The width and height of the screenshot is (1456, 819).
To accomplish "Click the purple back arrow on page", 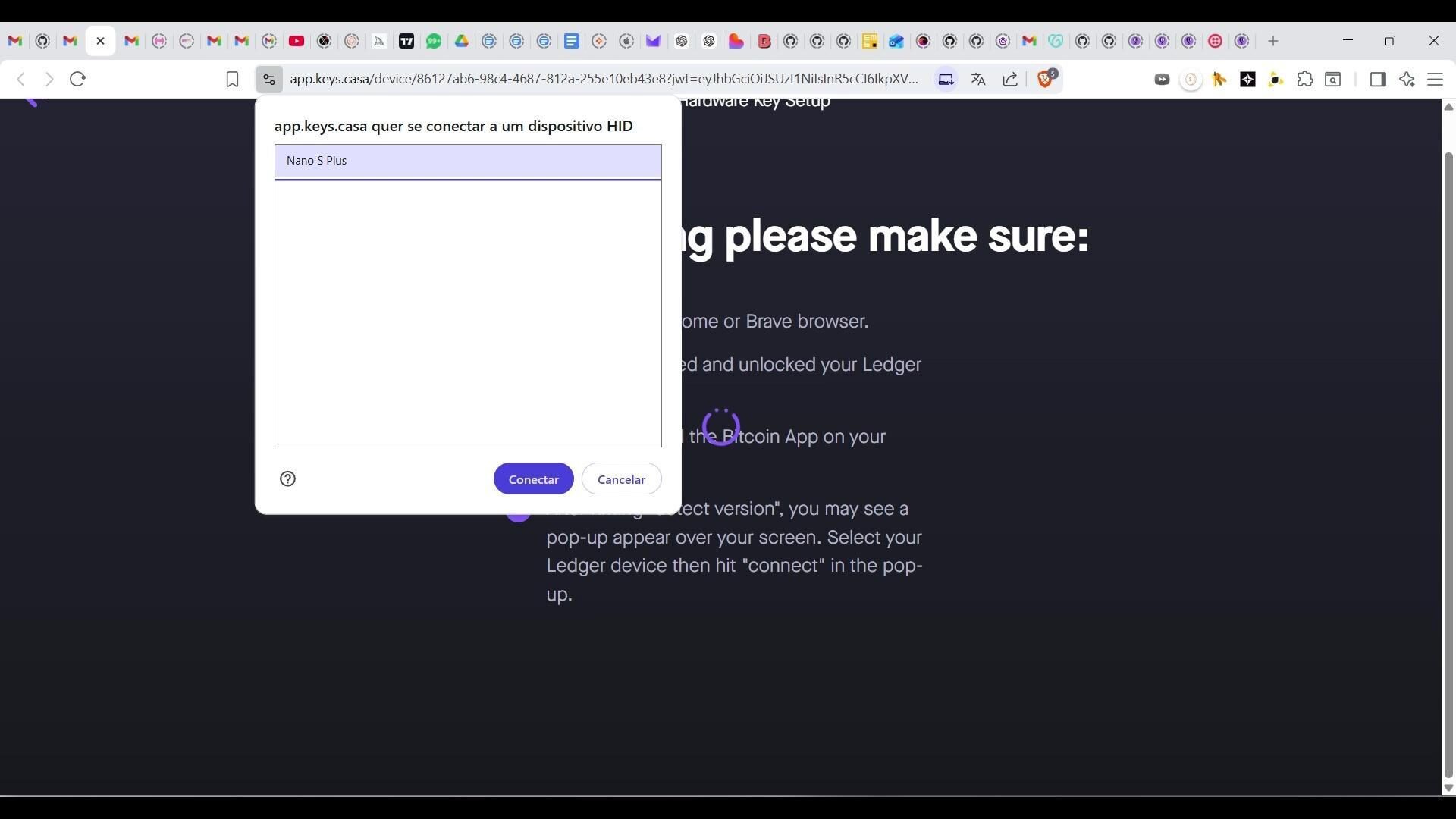I will 32,102.
